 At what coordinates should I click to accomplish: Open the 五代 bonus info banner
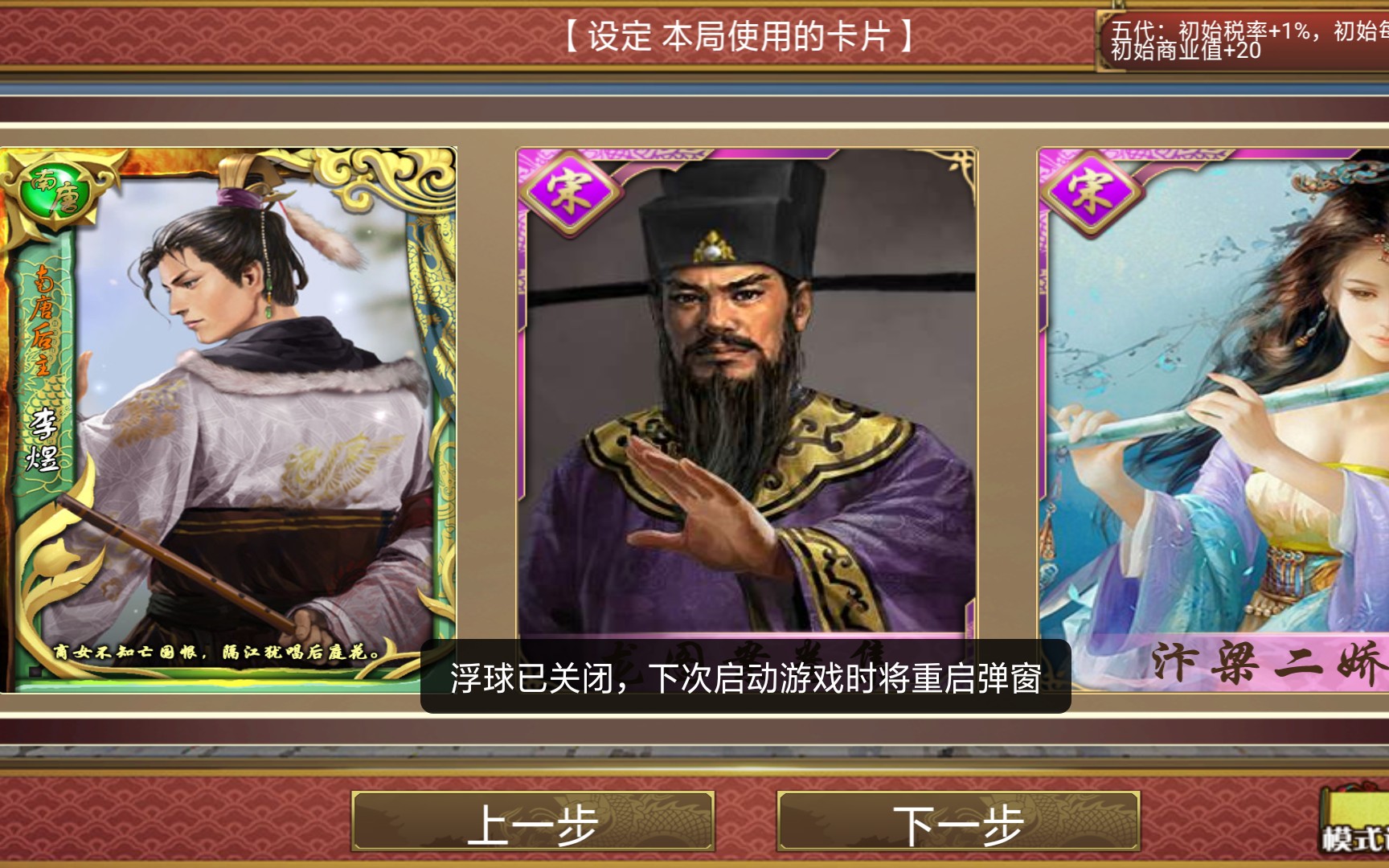click(x=1244, y=40)
